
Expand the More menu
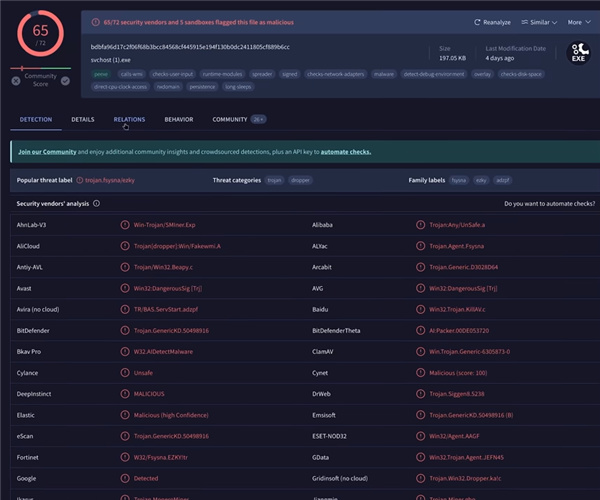[579, 22]
